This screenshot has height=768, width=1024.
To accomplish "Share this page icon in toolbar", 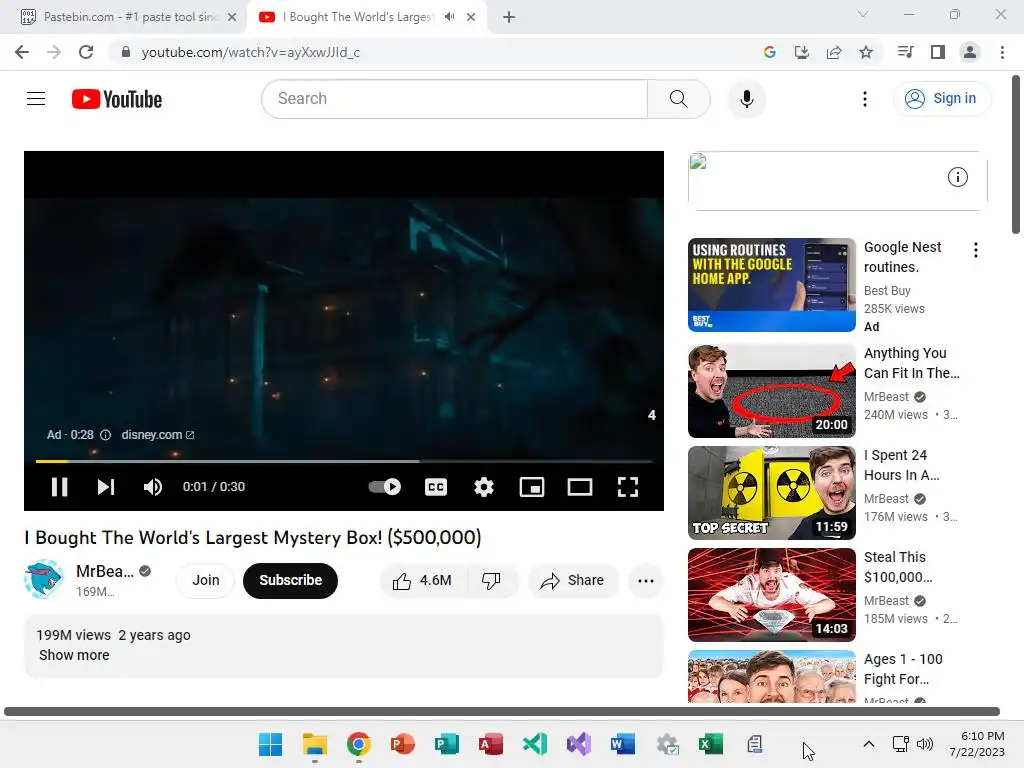I will [x=833, y=52].
